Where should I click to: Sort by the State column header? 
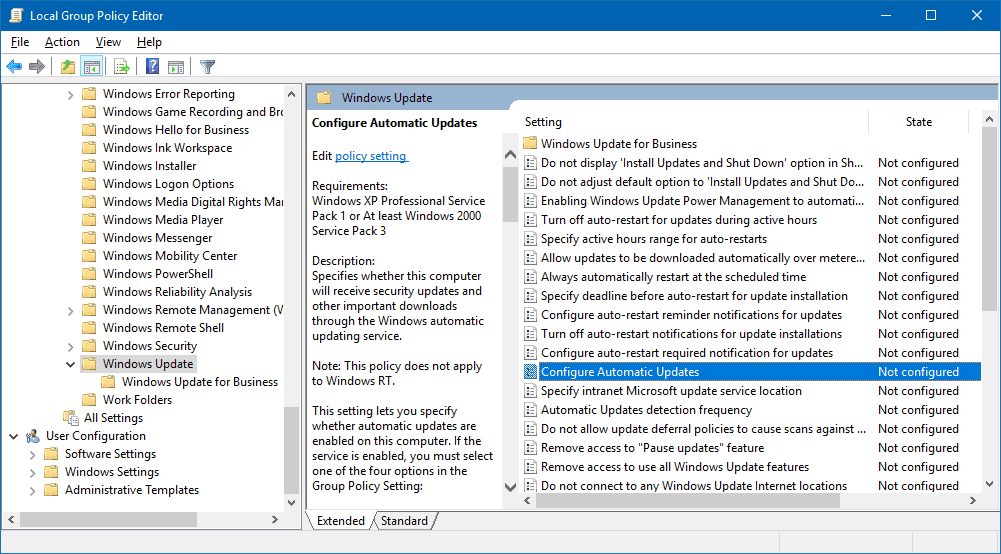[919, 121]
